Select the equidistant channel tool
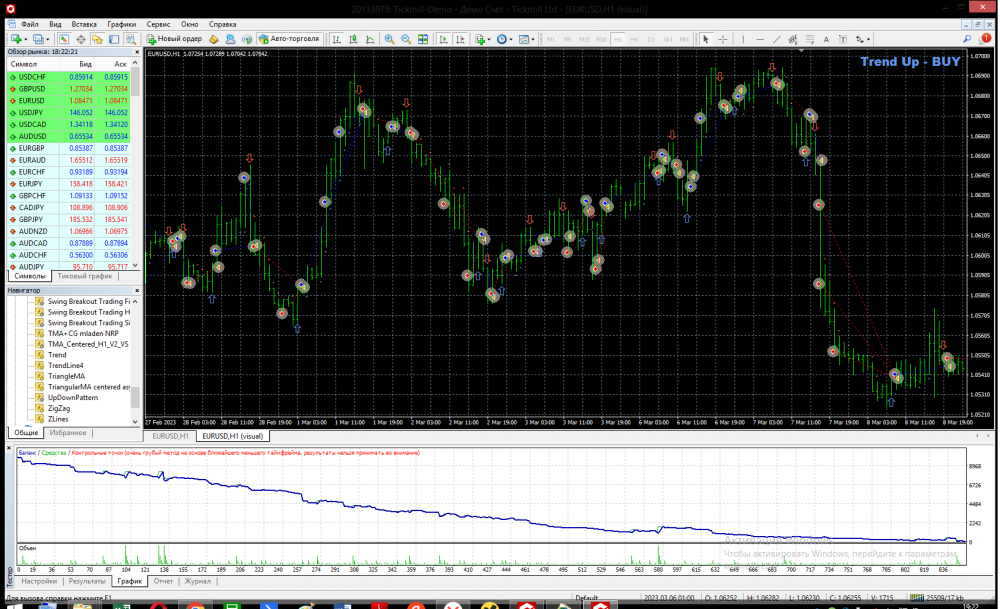 point(793,39)
